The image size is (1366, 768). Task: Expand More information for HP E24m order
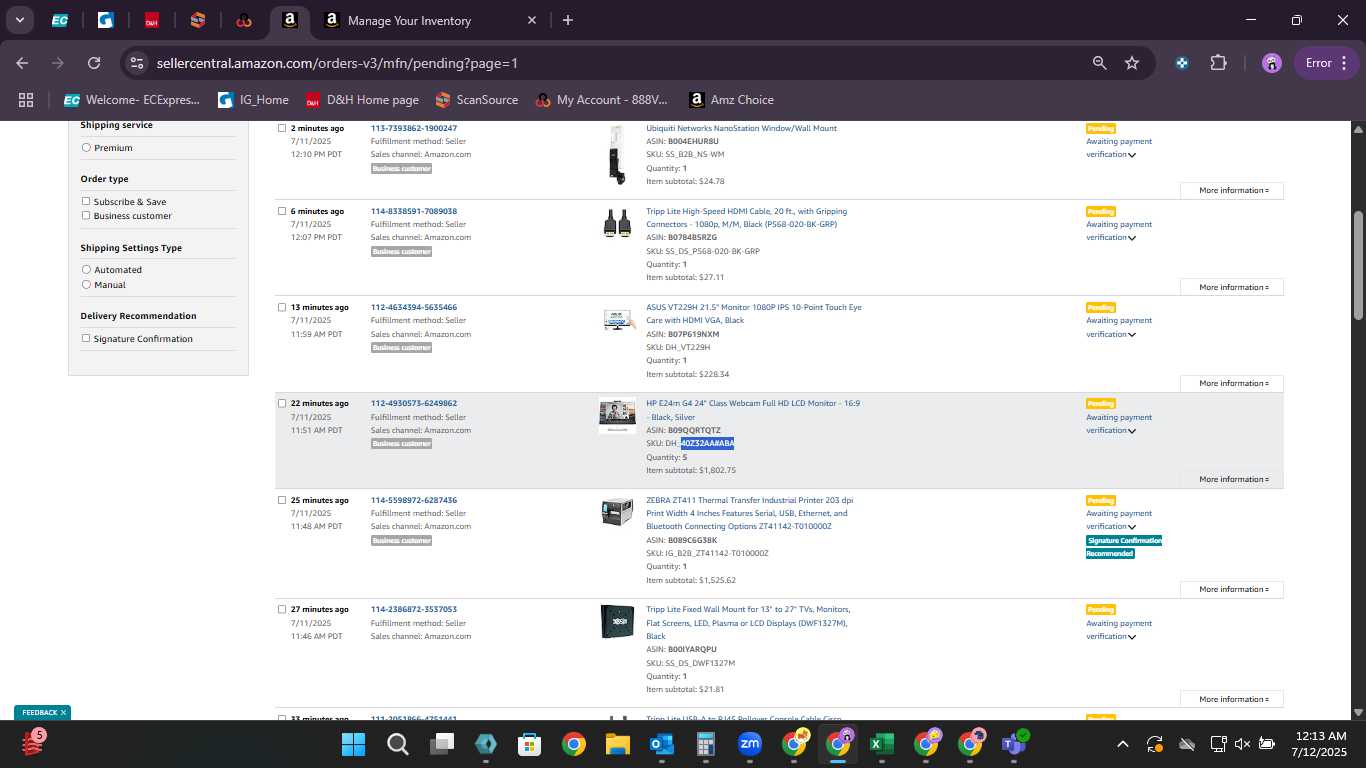pos(1232,479)
